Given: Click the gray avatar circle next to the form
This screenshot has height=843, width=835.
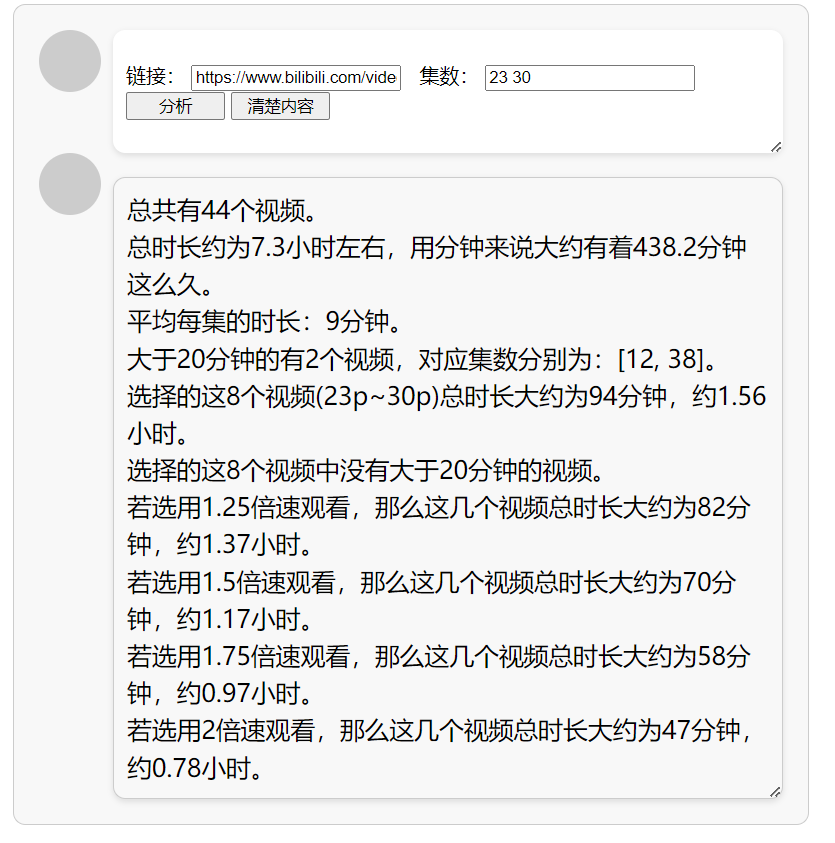Looking at the screenshot, I should coord(69,60).
